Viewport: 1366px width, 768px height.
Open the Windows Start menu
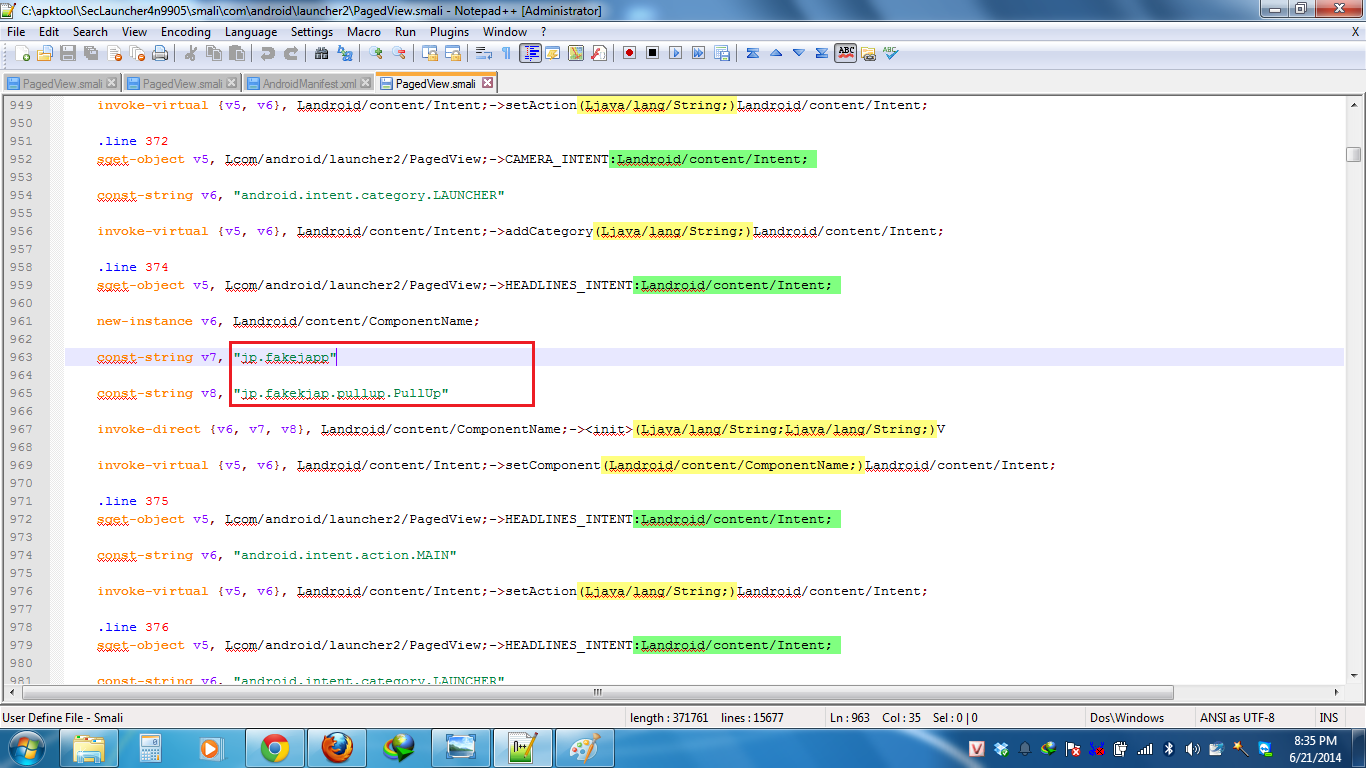click(25, 747)
